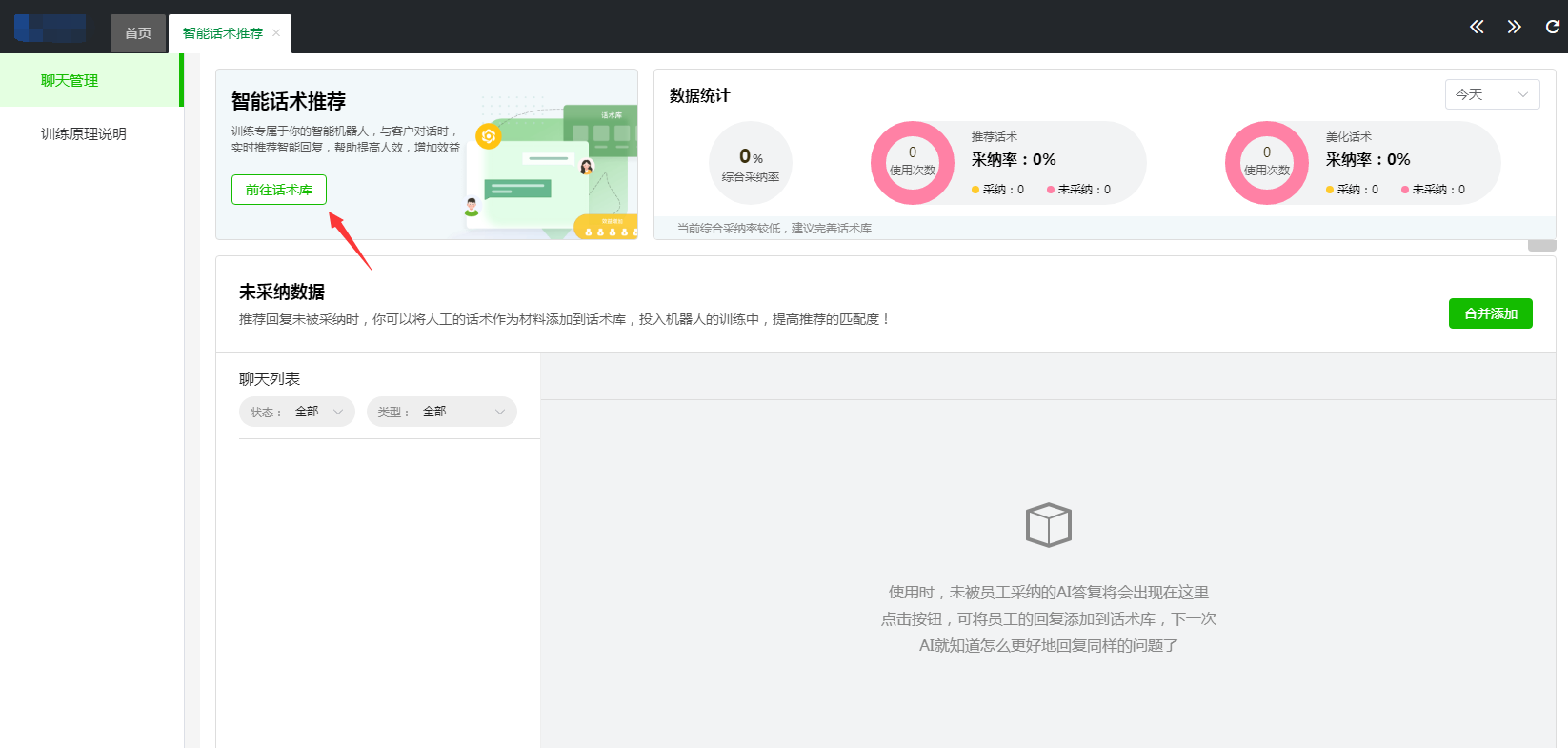Click the double-right arrow scroll tabs icon
1568x748 pixels.
tap(1514, 27)
